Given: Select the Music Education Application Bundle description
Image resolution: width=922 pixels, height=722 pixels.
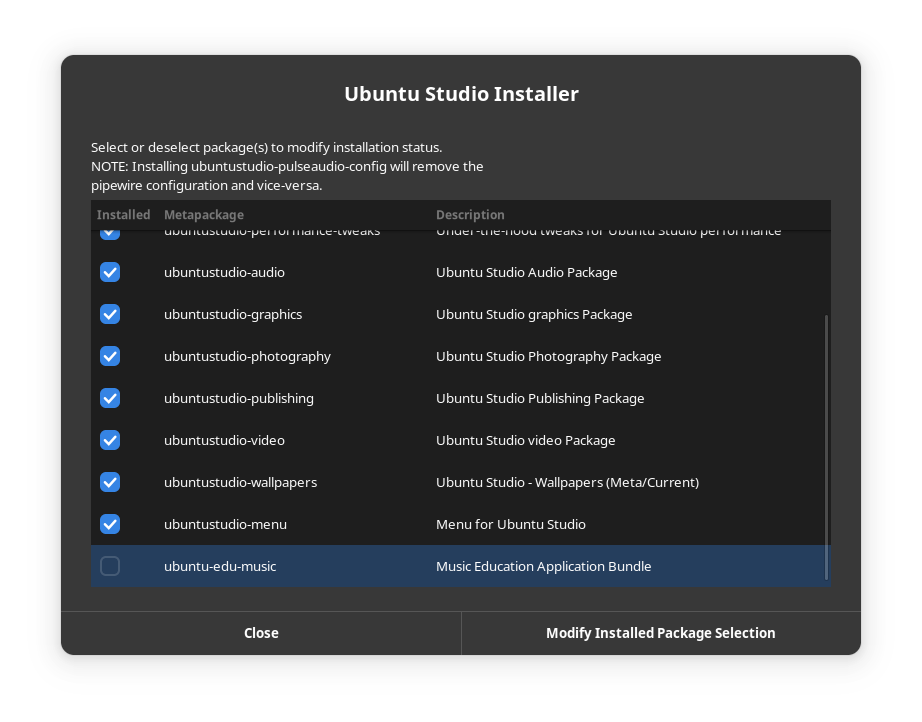Looking at the screenshot, I should (x=543, y=566).
